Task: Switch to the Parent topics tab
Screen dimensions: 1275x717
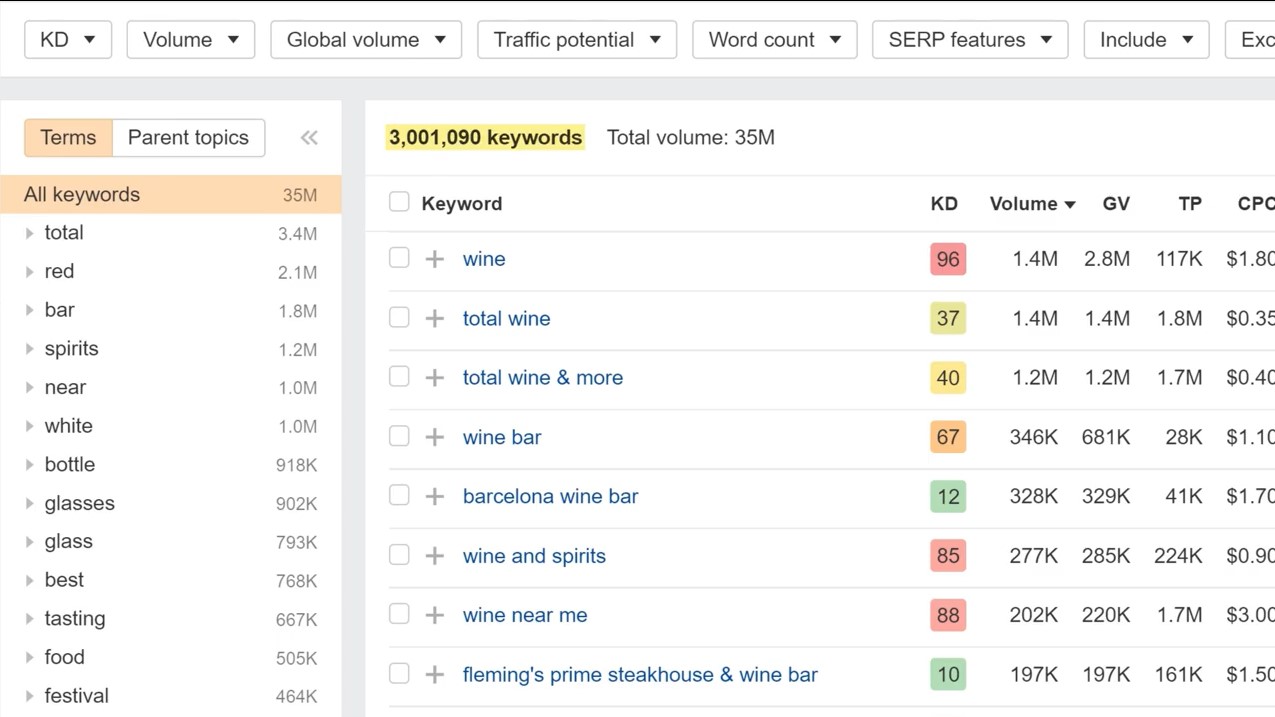Action: [x=188, y=138]
